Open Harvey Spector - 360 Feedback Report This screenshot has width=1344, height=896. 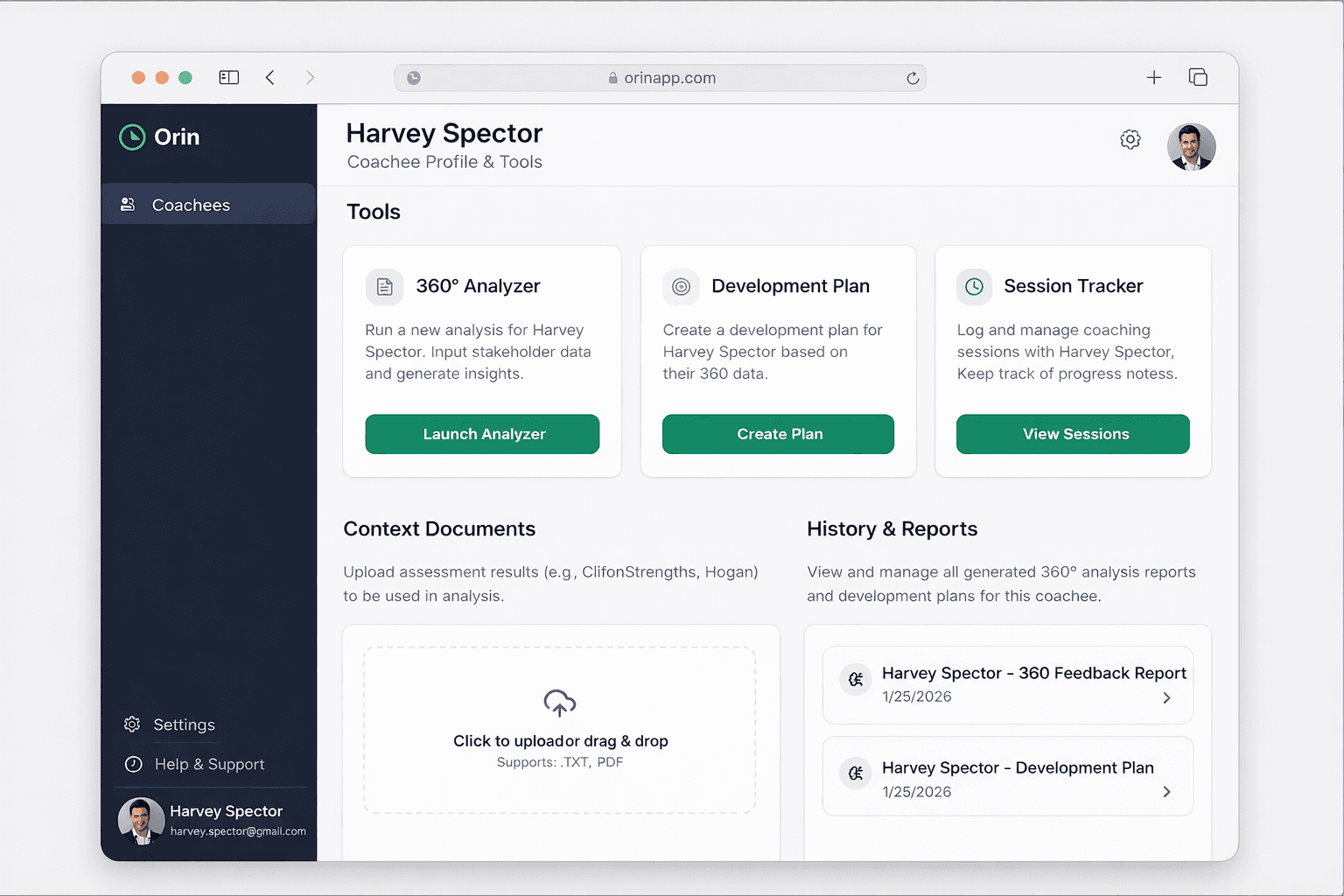coord(1008,685)
